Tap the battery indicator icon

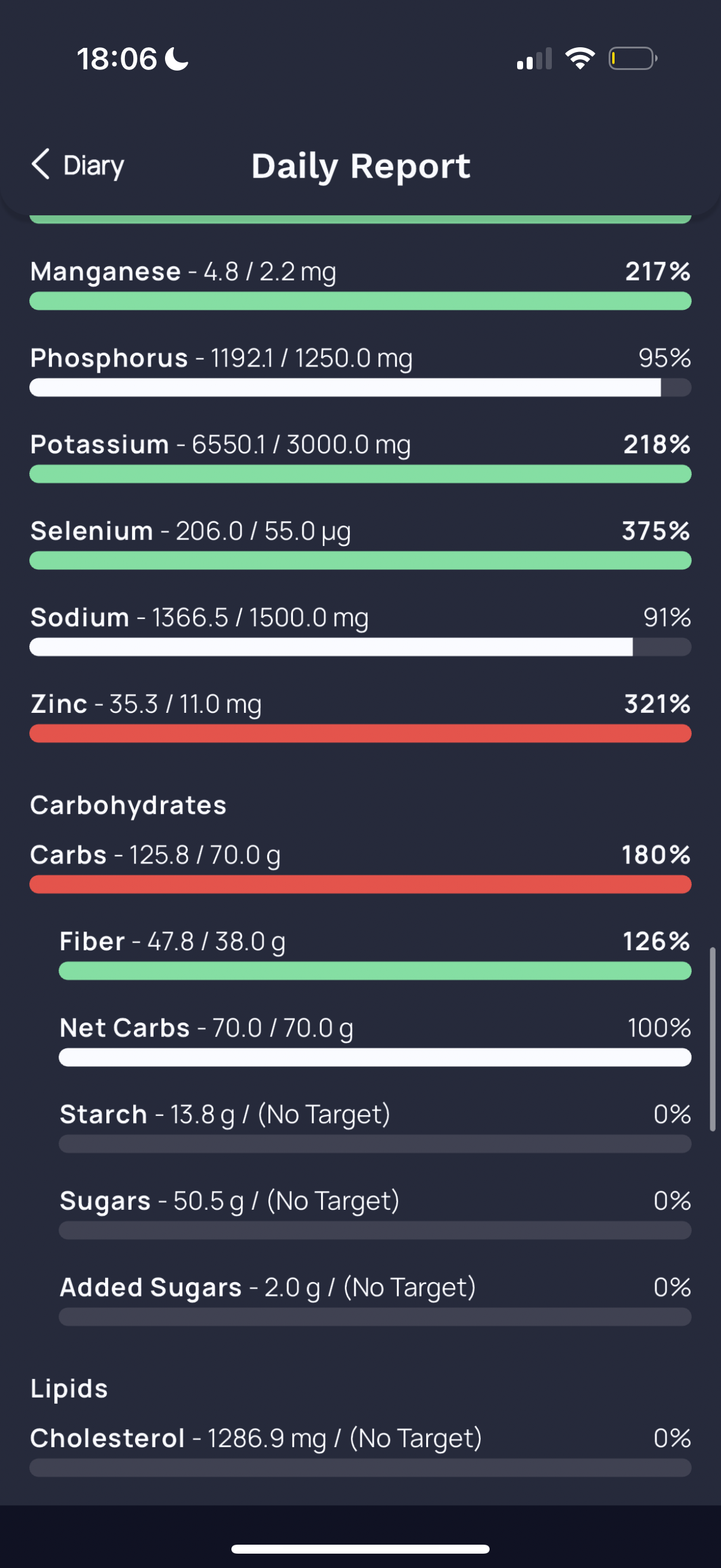pyautogui.click(x=633, y=59)
